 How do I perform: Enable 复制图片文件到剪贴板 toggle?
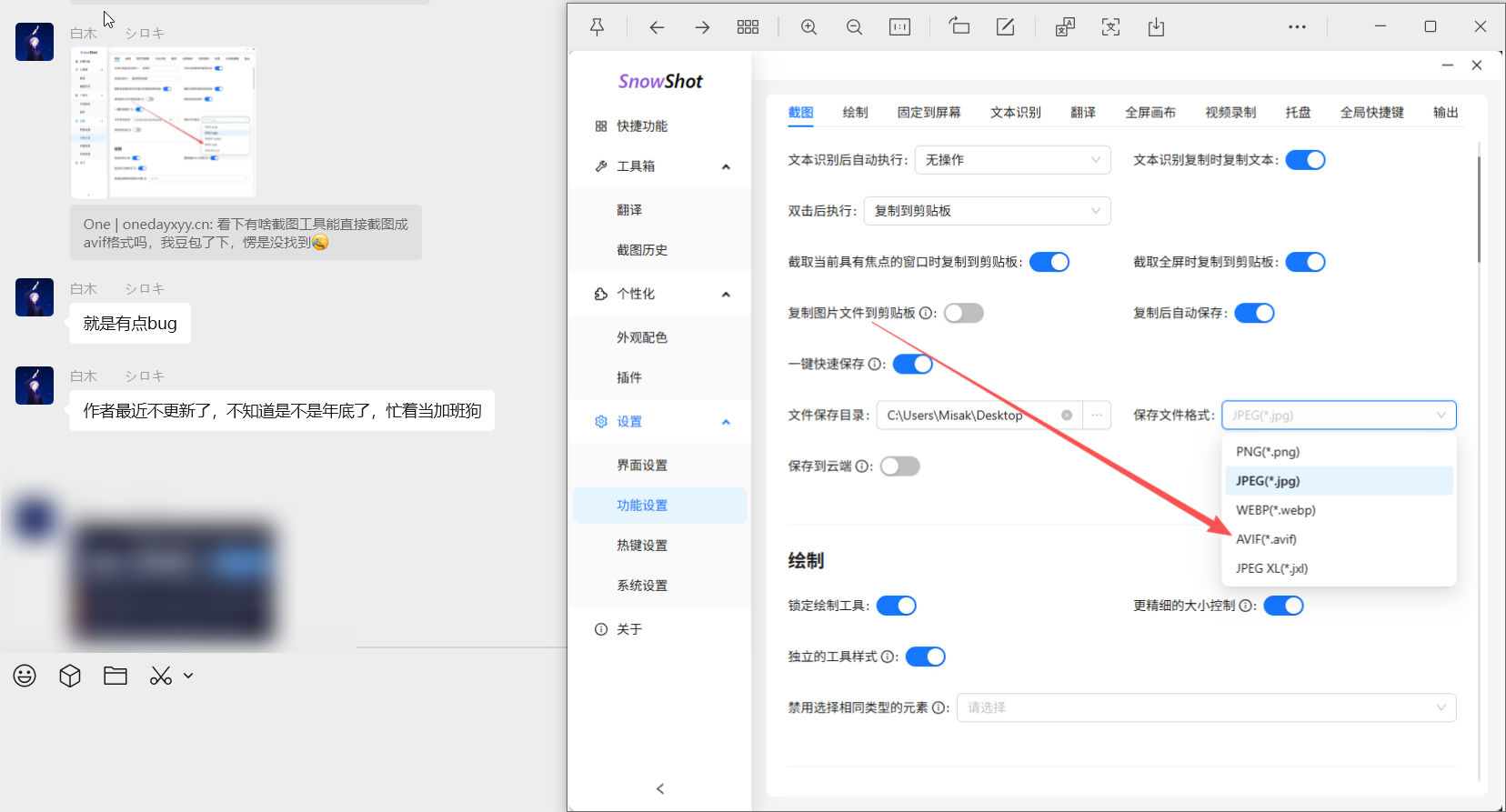coord(963,314)
